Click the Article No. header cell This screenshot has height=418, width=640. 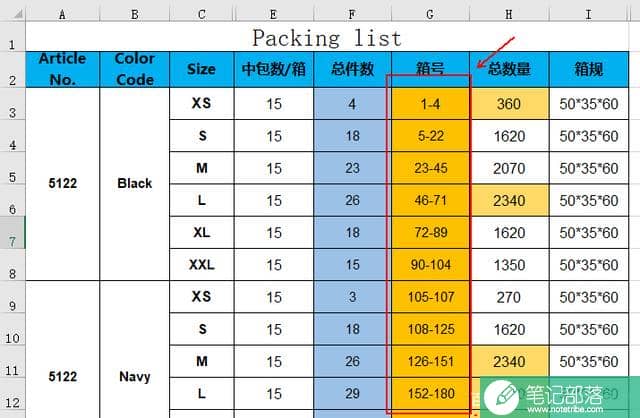[x=62, y=69]
